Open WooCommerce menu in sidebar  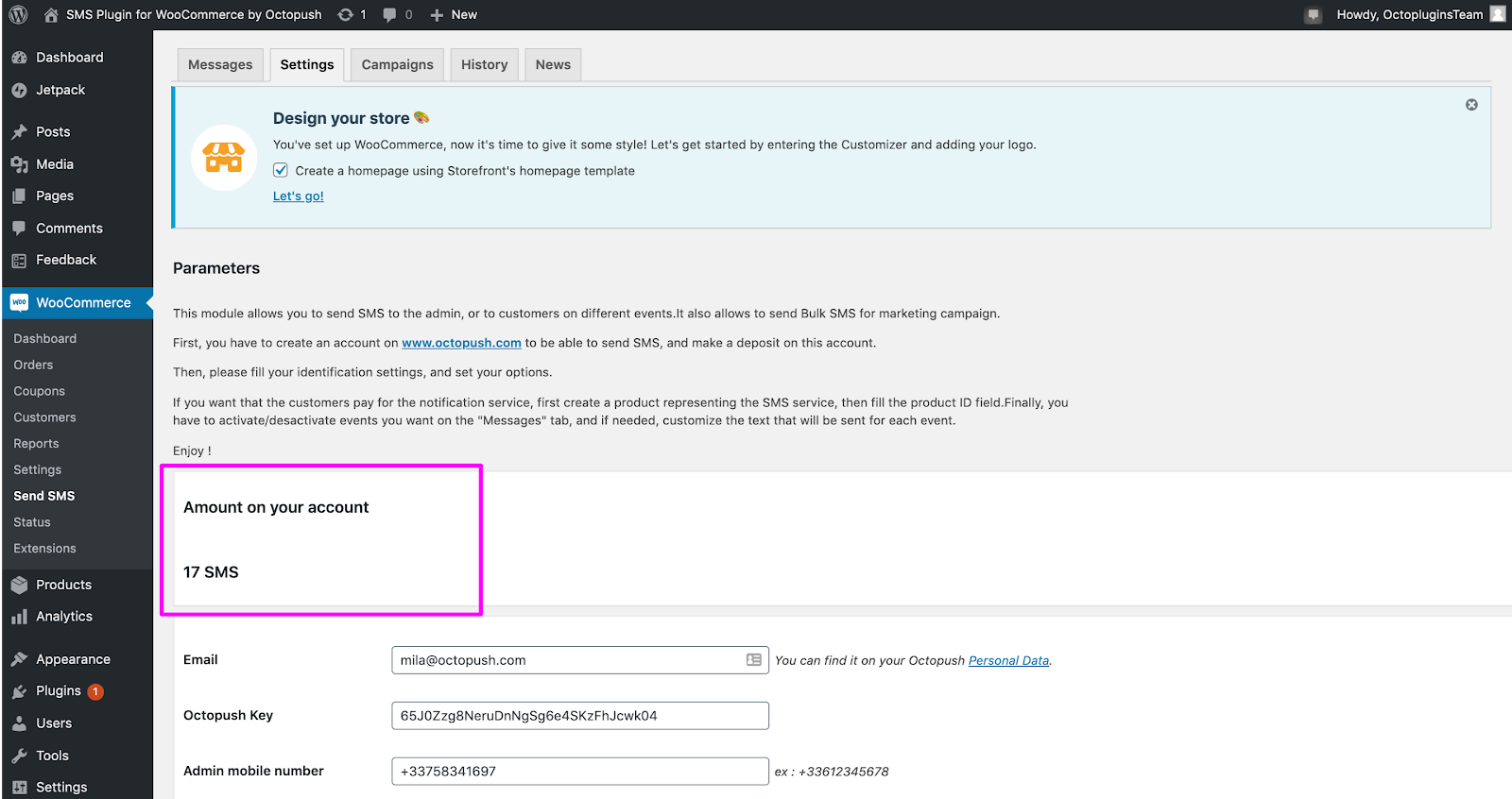point(77,303)
